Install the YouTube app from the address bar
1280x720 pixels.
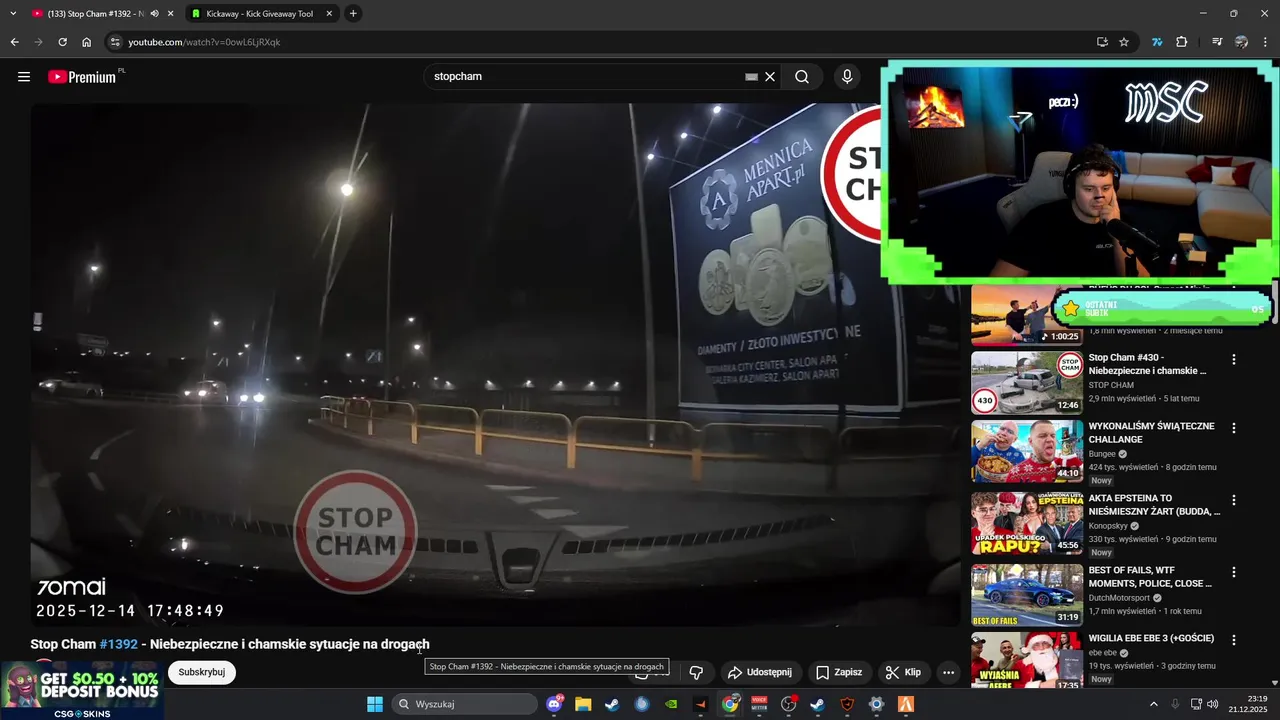pos(1102,42)
